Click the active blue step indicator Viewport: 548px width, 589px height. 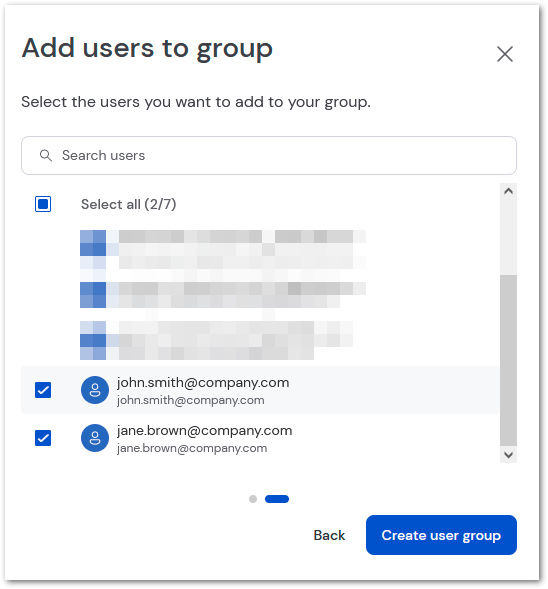(x=277, y=499)
